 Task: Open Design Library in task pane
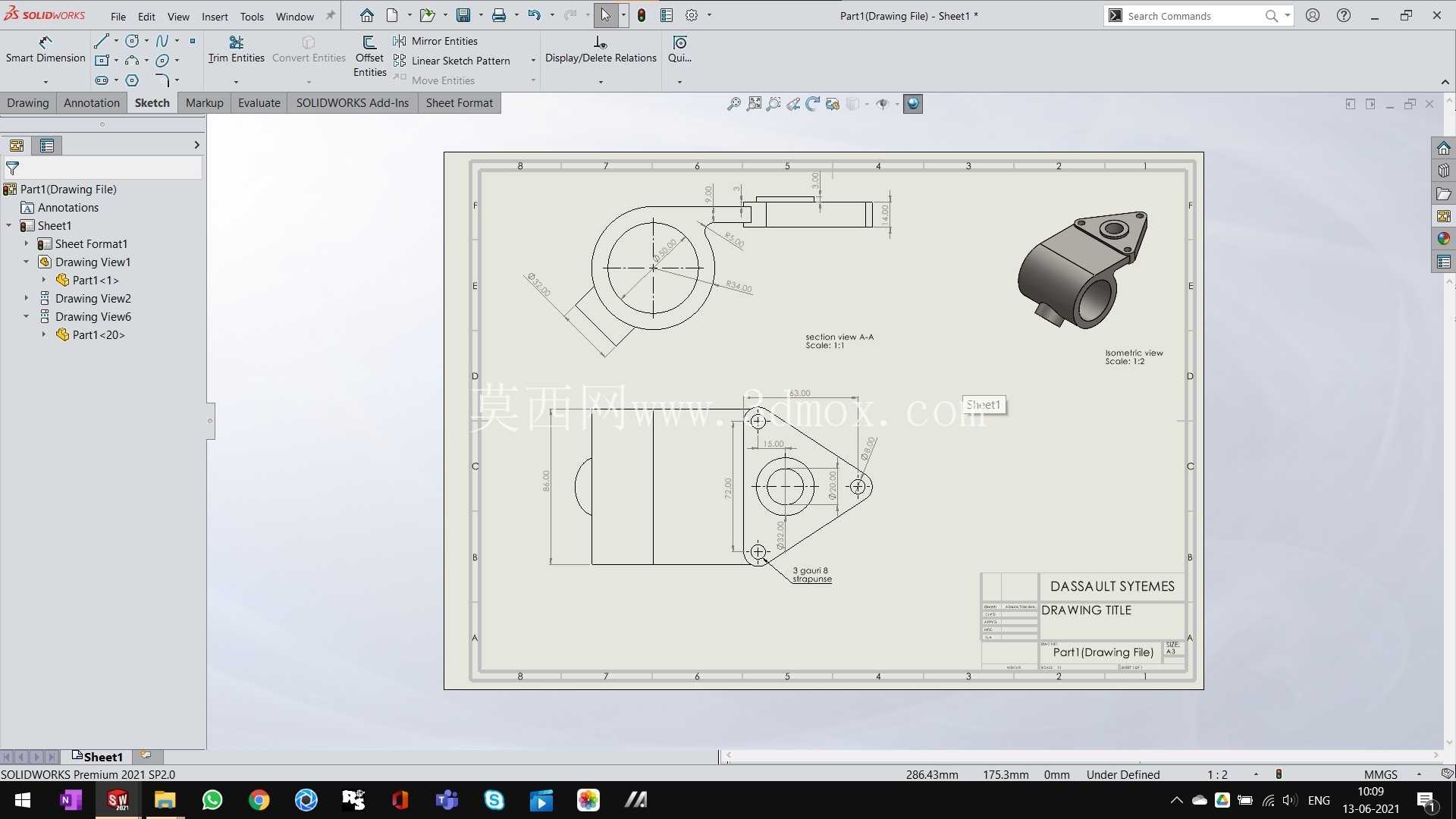click(x=1444, y=171)
